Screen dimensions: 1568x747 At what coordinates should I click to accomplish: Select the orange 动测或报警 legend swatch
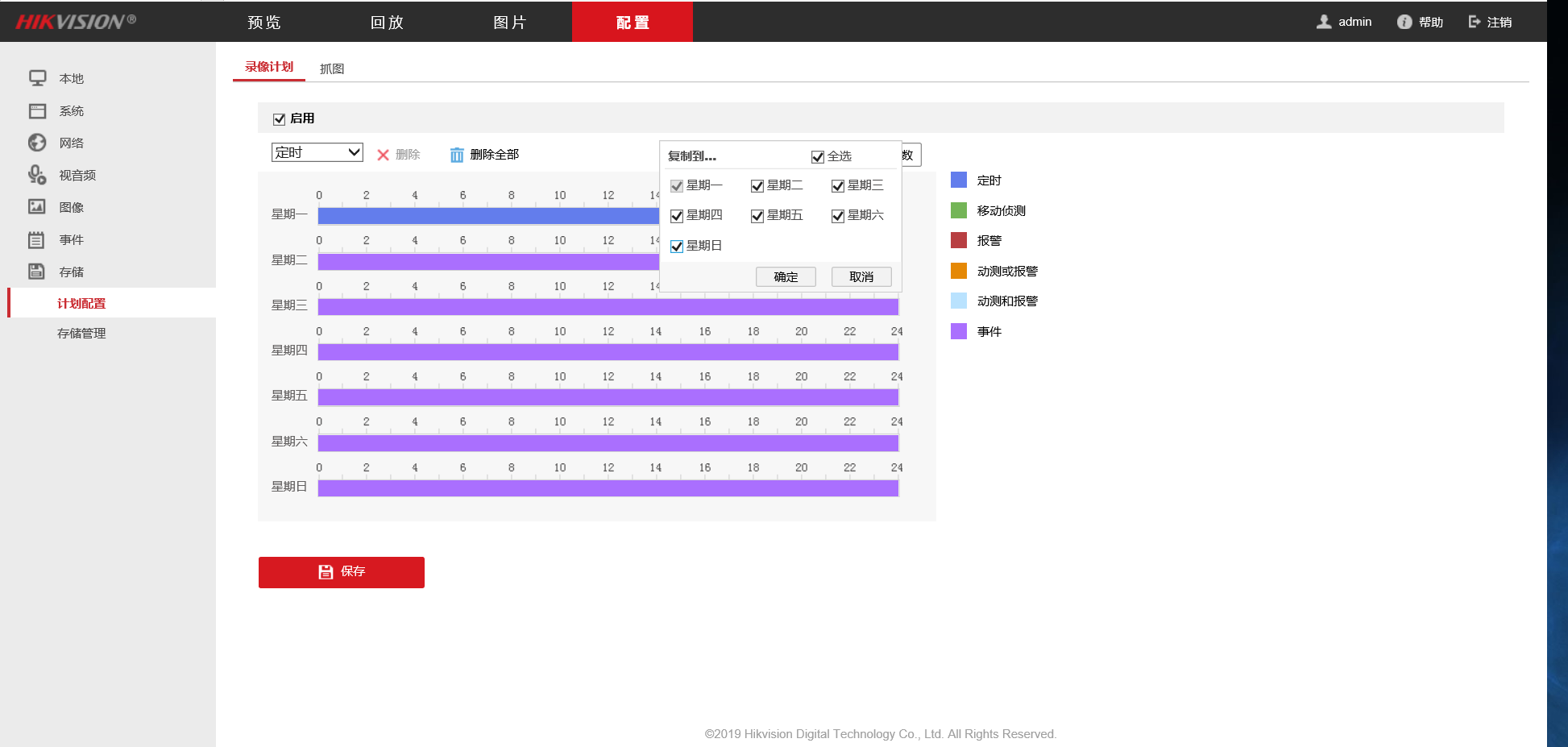coord(959,271)
